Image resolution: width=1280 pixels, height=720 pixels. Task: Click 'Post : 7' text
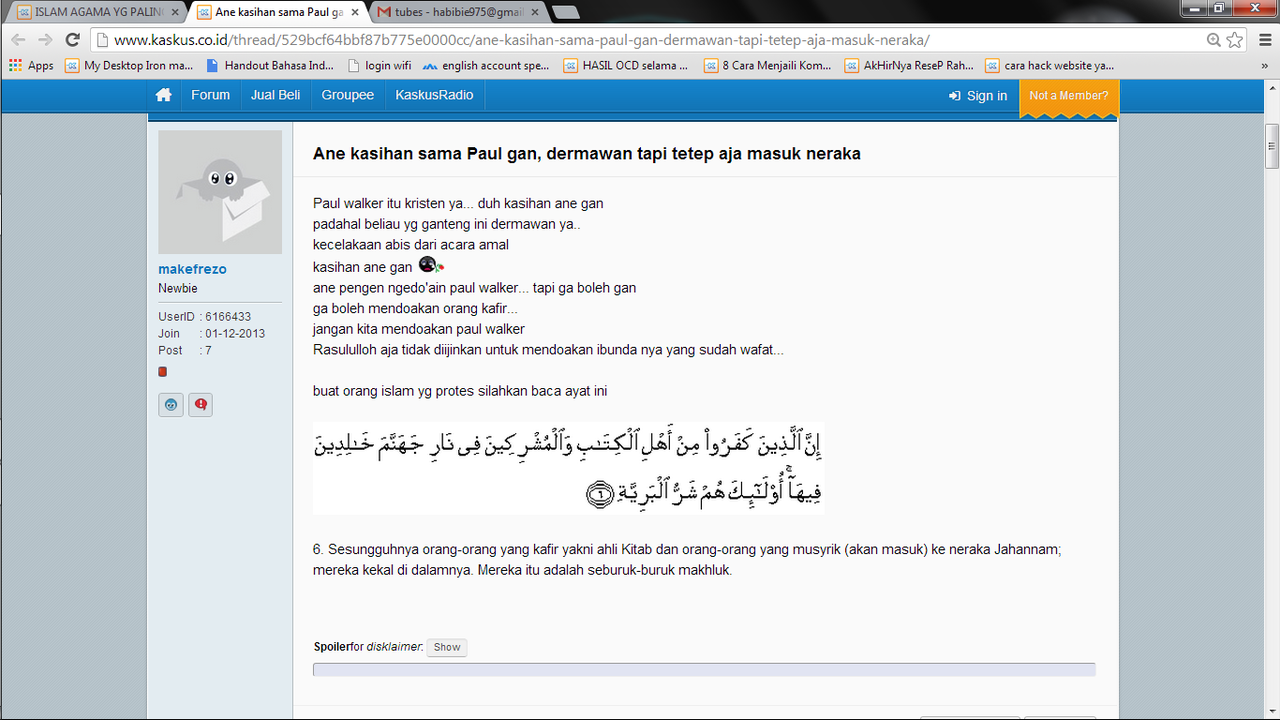(x=185, y=351)
